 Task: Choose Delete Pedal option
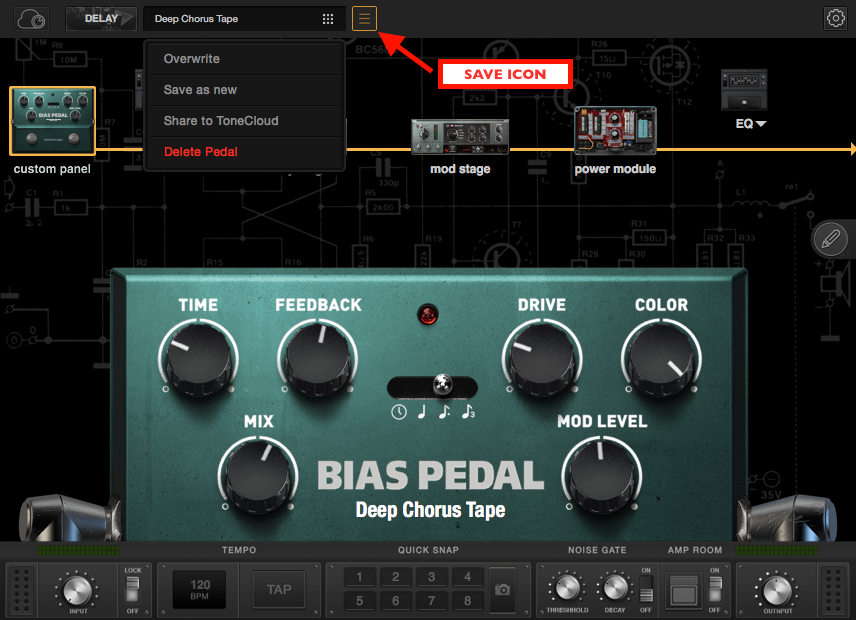pos(244,152)
